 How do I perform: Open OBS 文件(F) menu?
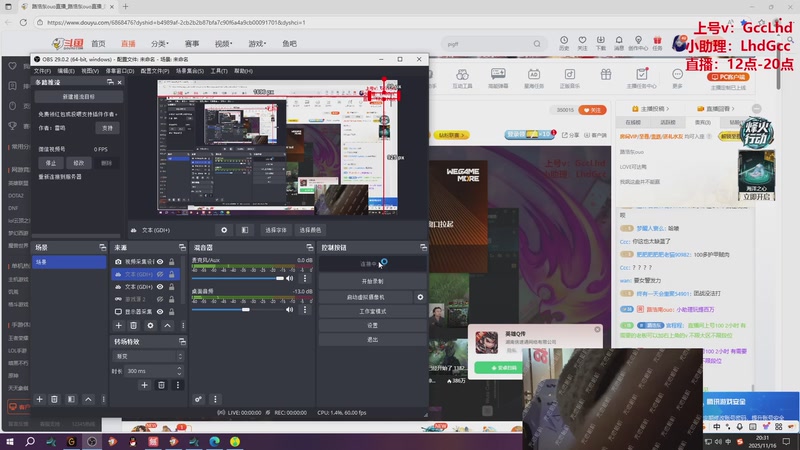pos(42,71)
